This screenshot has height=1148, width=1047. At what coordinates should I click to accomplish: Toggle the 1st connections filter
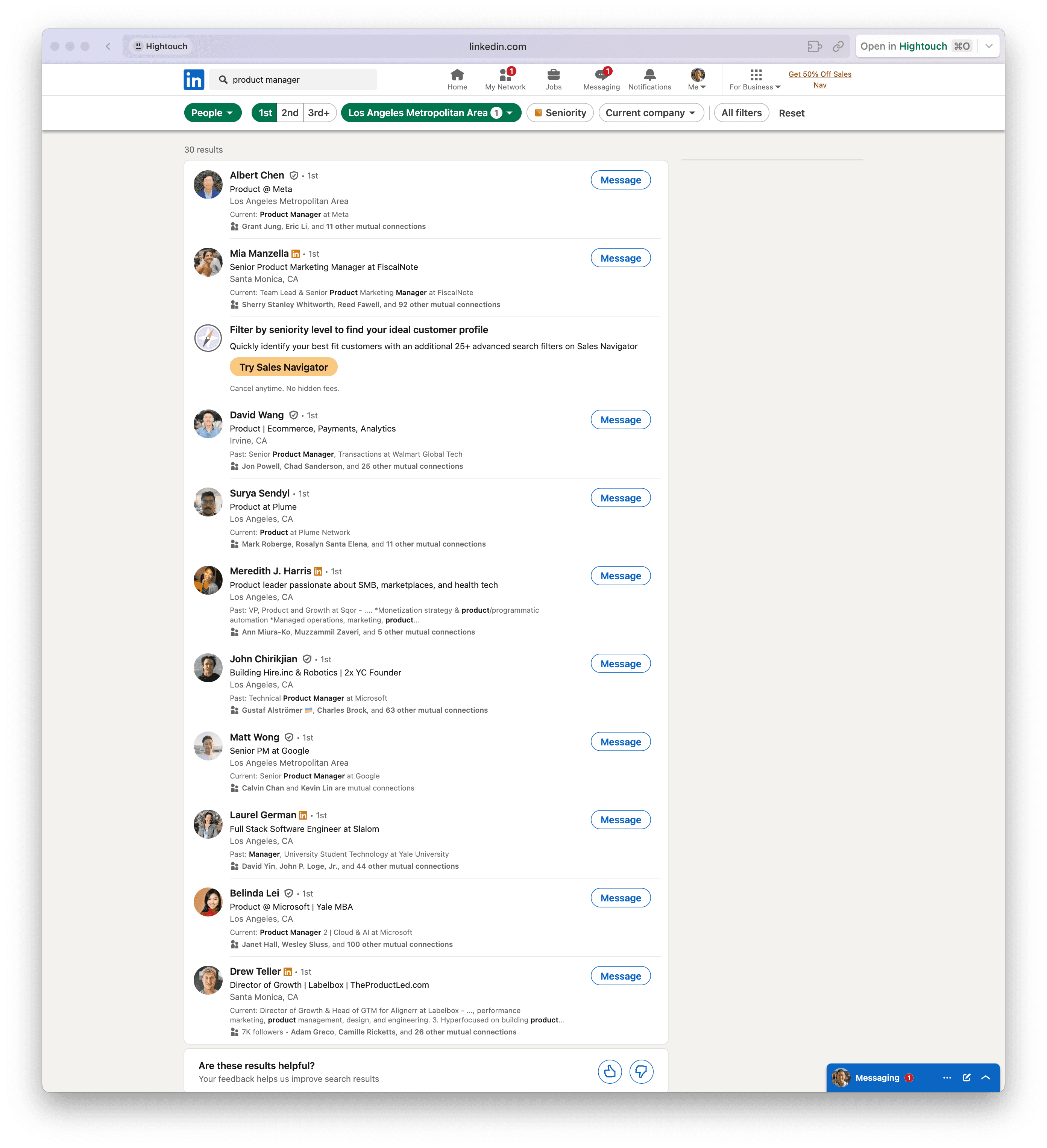point(265,113)
